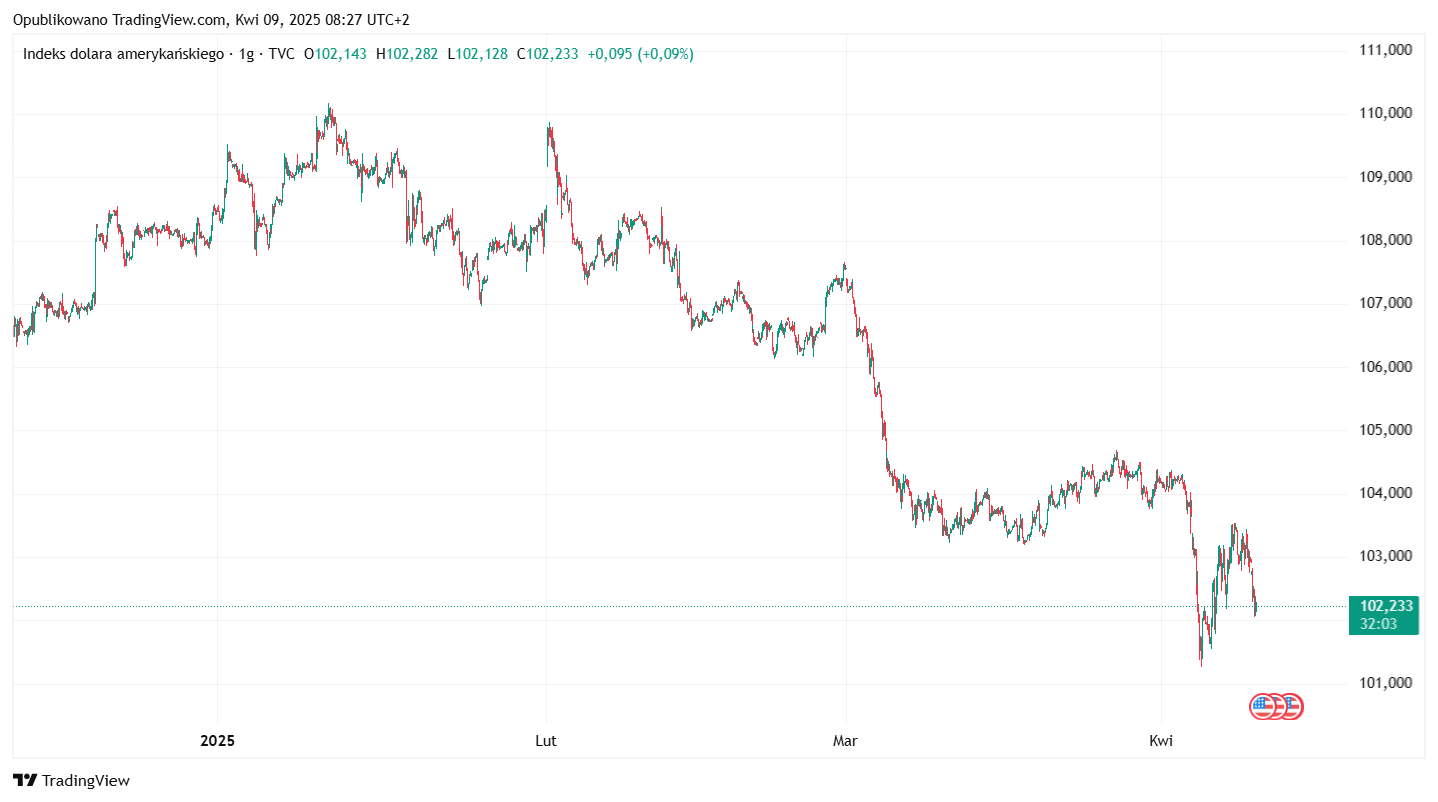The image size is (1438, 802).
Task: Click the 101,000 price scale label
Action: [x=1385, y=683]
